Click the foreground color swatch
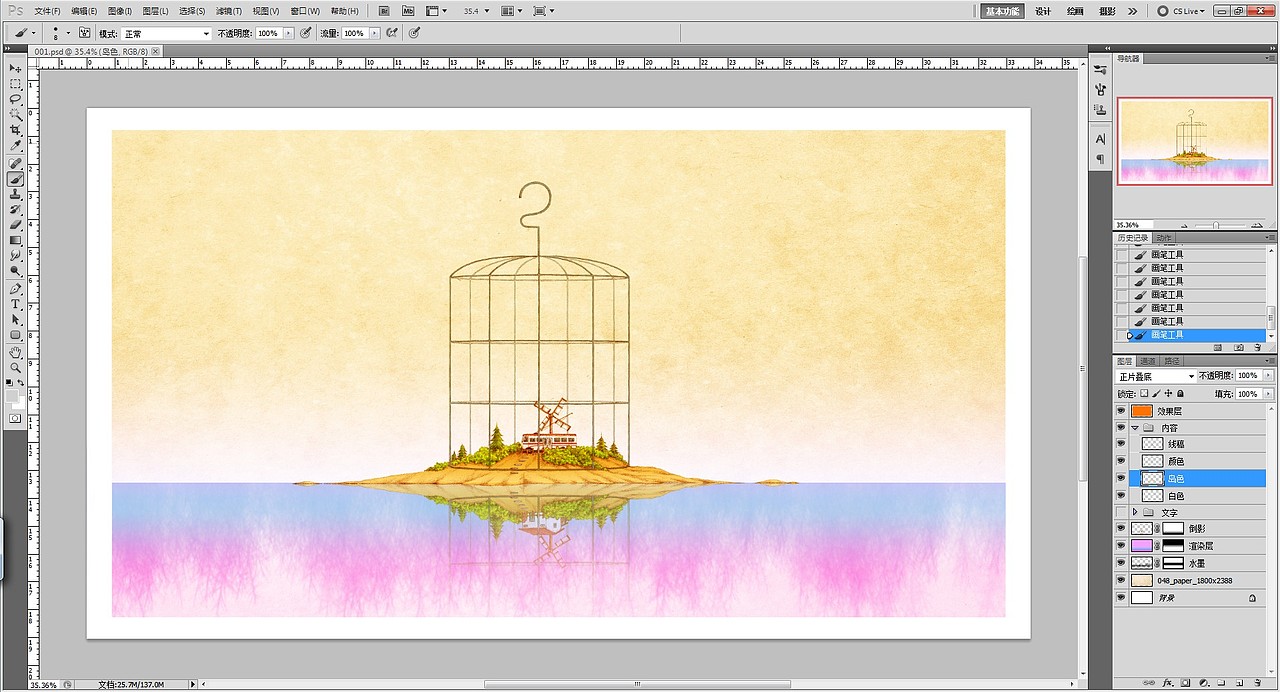This screenshot has height=692, width=1280. tap(12, 396)
